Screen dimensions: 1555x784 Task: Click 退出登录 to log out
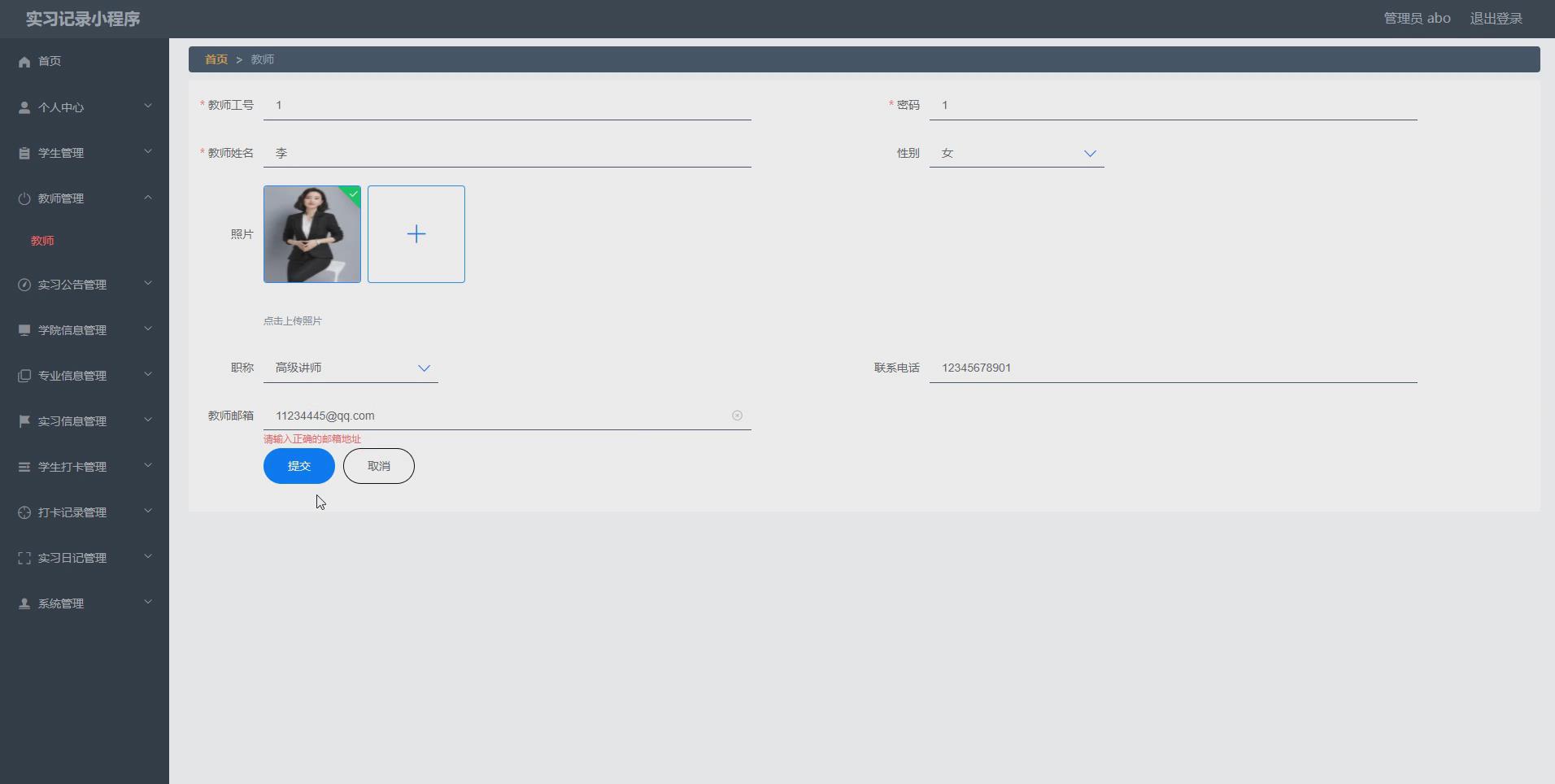1496,18
